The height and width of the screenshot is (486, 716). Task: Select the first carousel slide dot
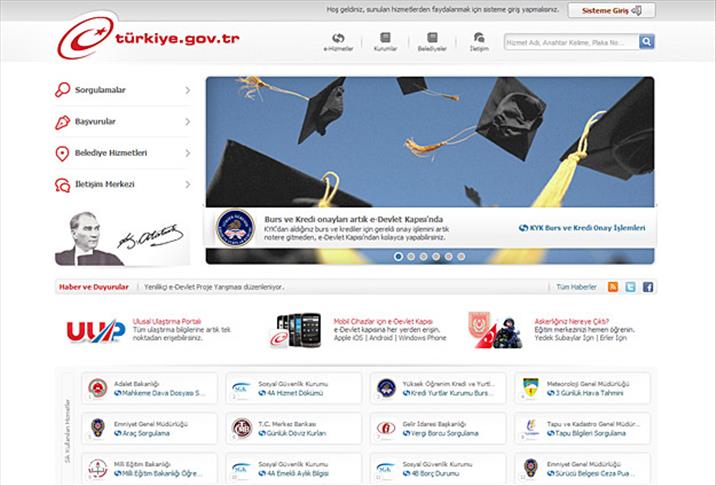coord(398,256)
